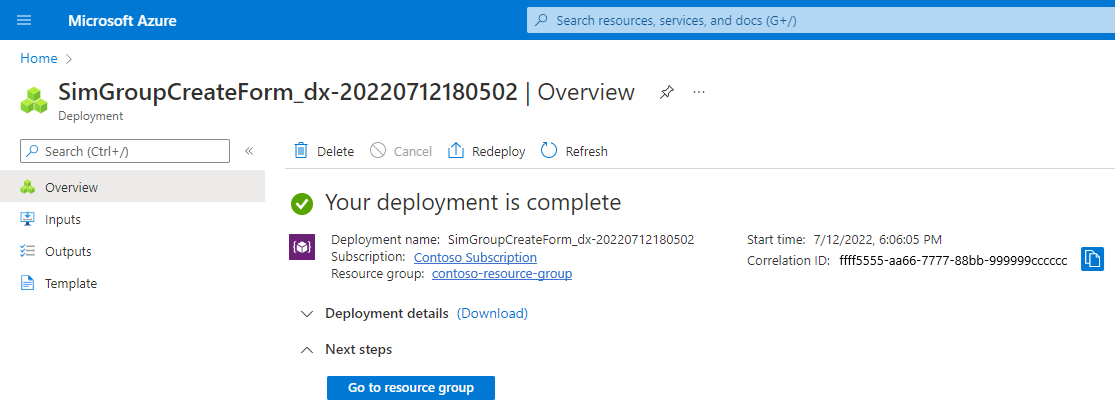Select Overview in the left menu
The image size is (1115, 413).
(x=132, y=188)
